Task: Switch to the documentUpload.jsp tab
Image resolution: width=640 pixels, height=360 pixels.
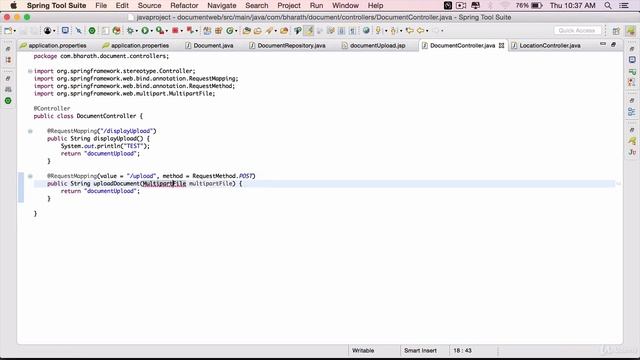Action: (374, 46)
